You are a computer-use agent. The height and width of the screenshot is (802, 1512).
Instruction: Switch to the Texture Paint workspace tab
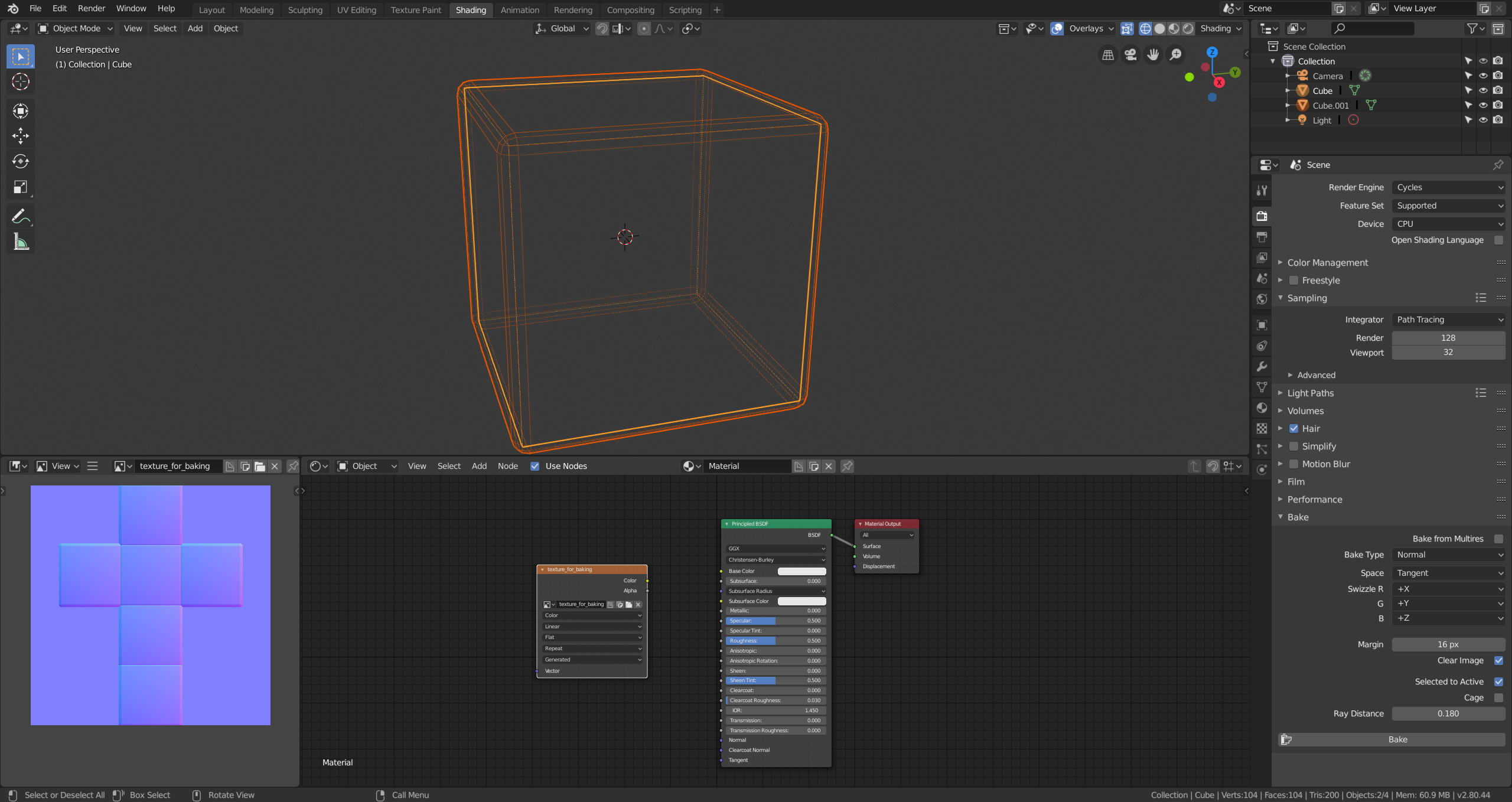(x=416, y=9)
